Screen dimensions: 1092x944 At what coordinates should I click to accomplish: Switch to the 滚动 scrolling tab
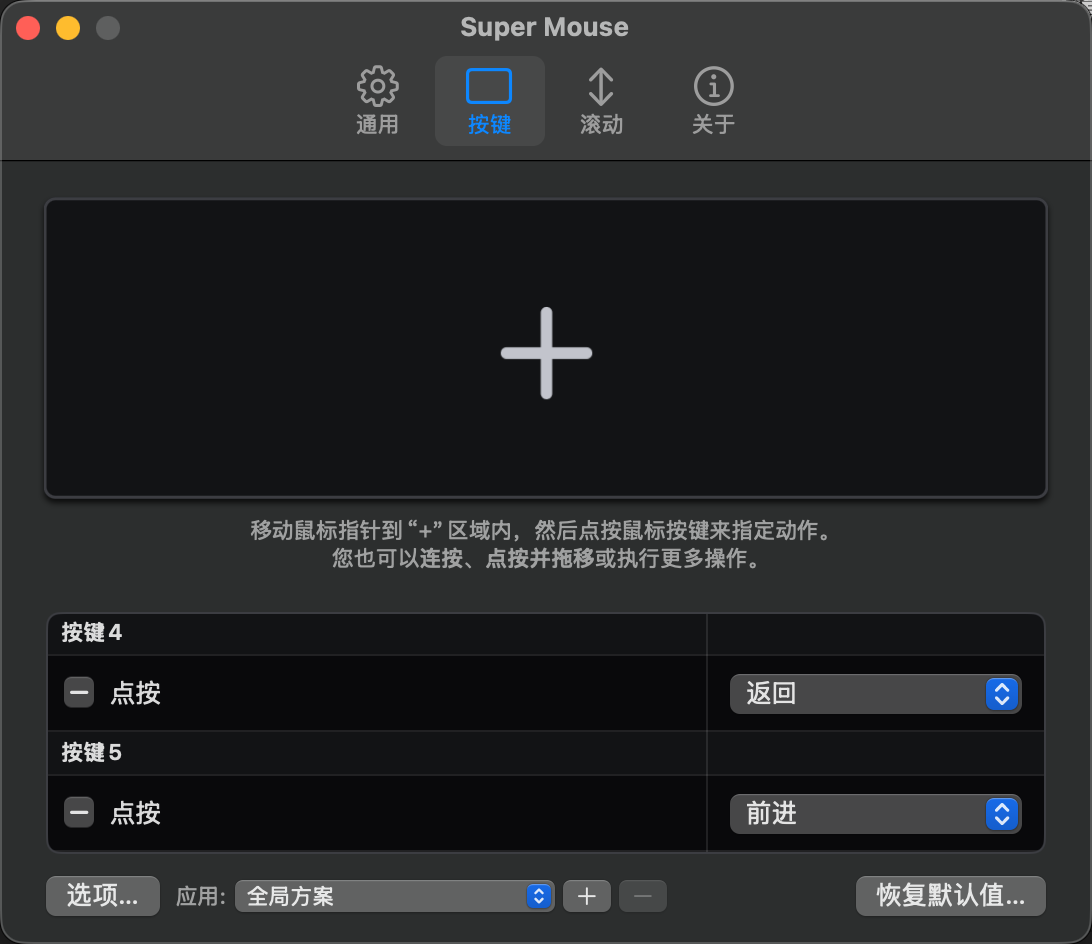click(601, 101)
